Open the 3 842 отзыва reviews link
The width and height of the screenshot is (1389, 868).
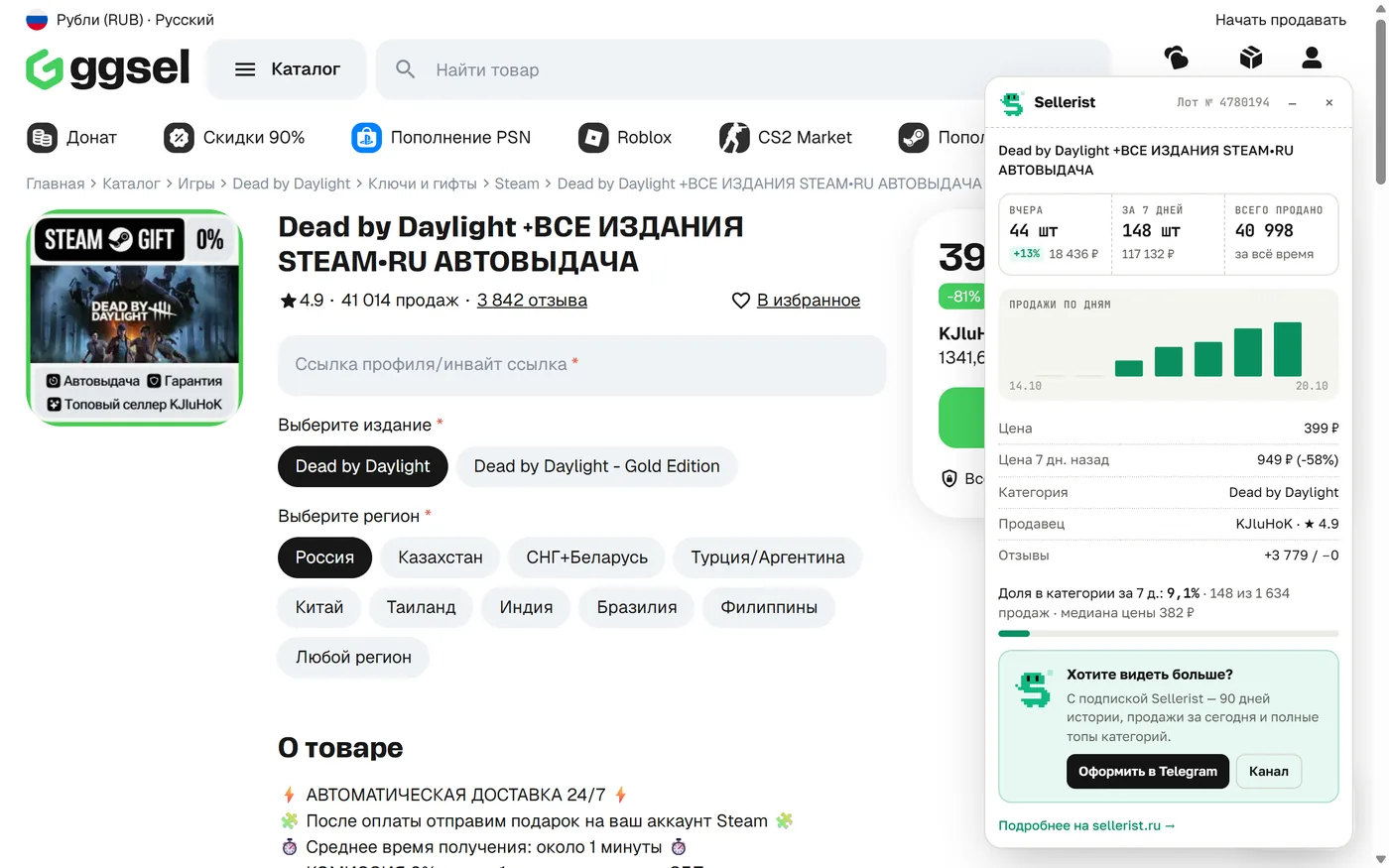532,301
